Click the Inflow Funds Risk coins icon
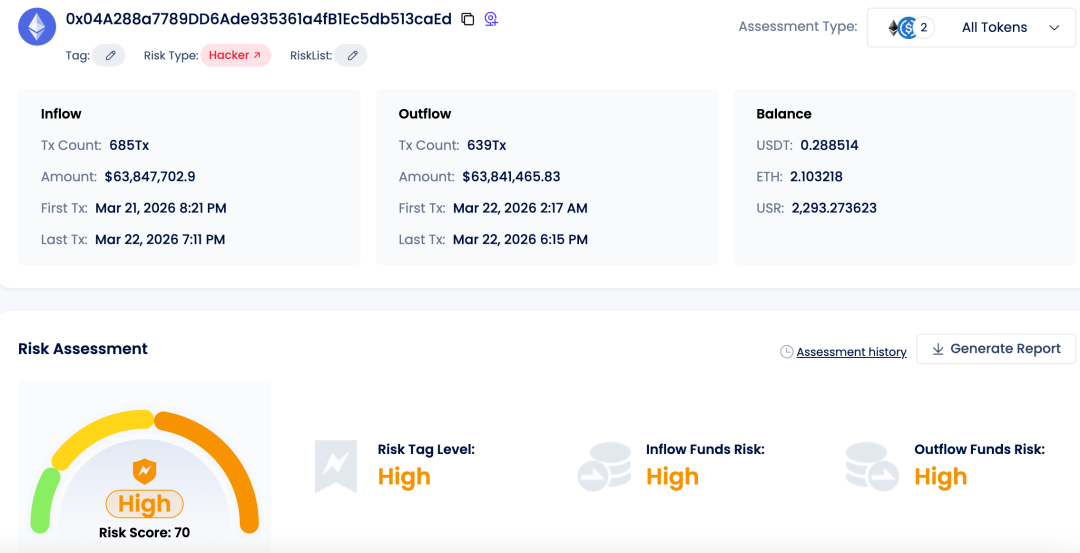1080x553 pixels. tap(604, 467)
